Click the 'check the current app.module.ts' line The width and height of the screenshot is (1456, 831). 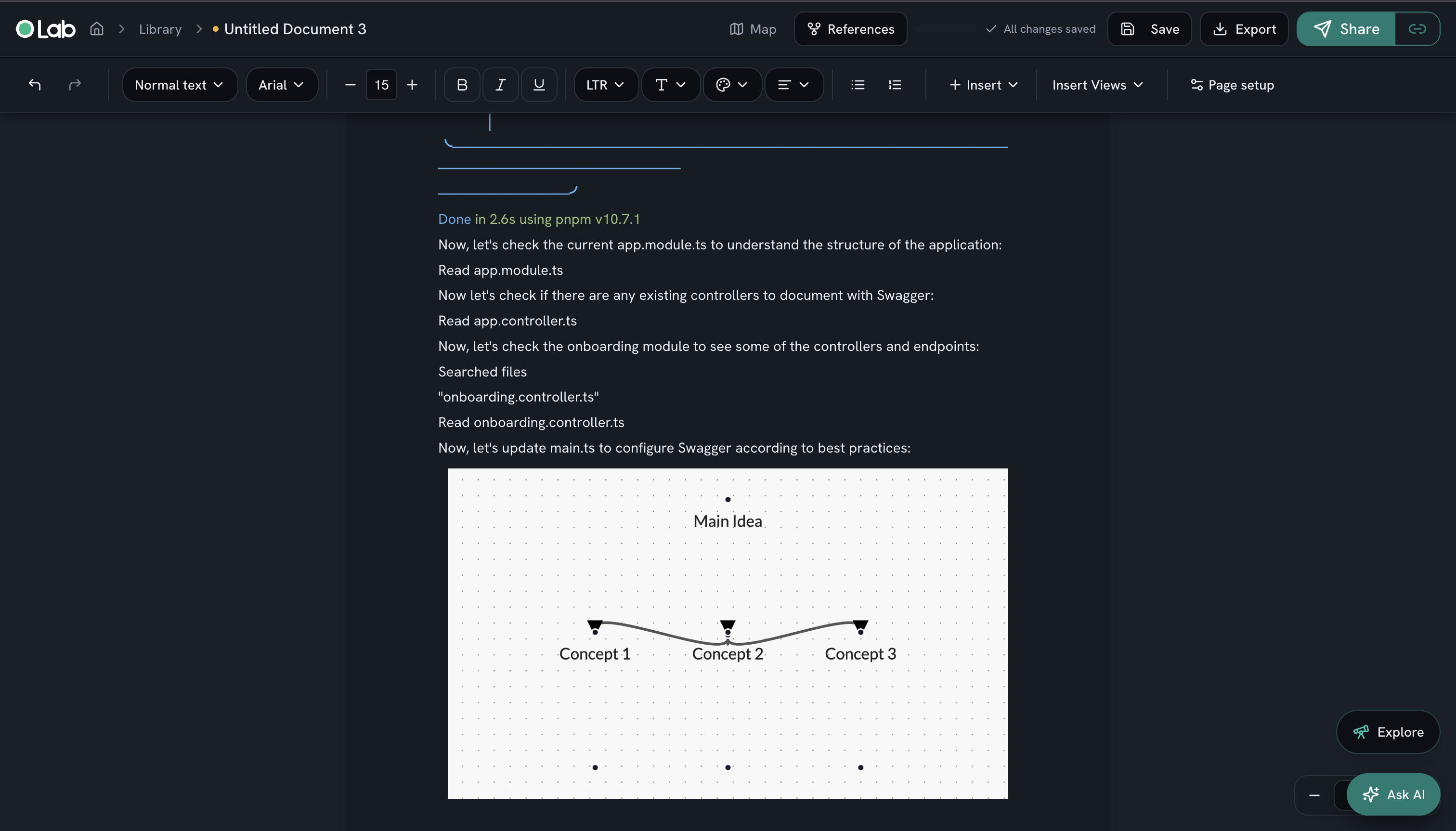[720, 245]
